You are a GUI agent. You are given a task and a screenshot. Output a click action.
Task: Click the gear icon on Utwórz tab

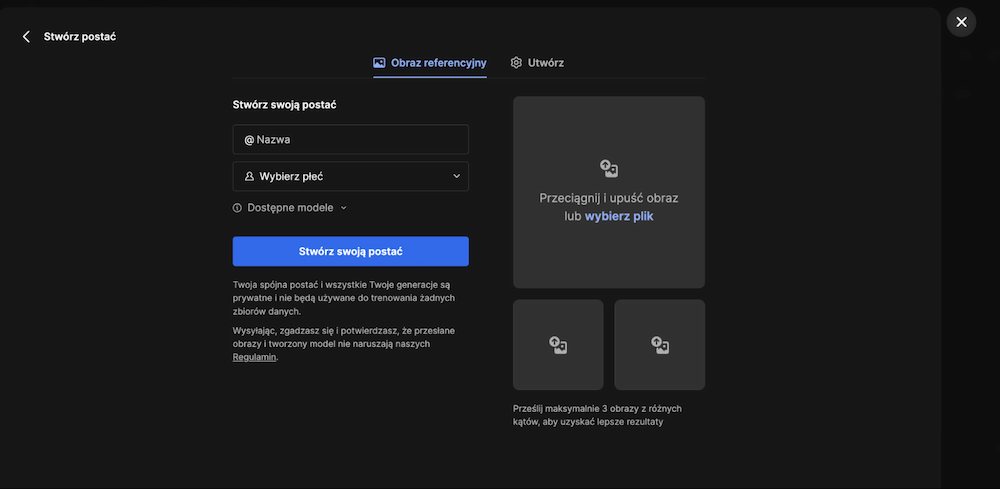coord(516,62)
